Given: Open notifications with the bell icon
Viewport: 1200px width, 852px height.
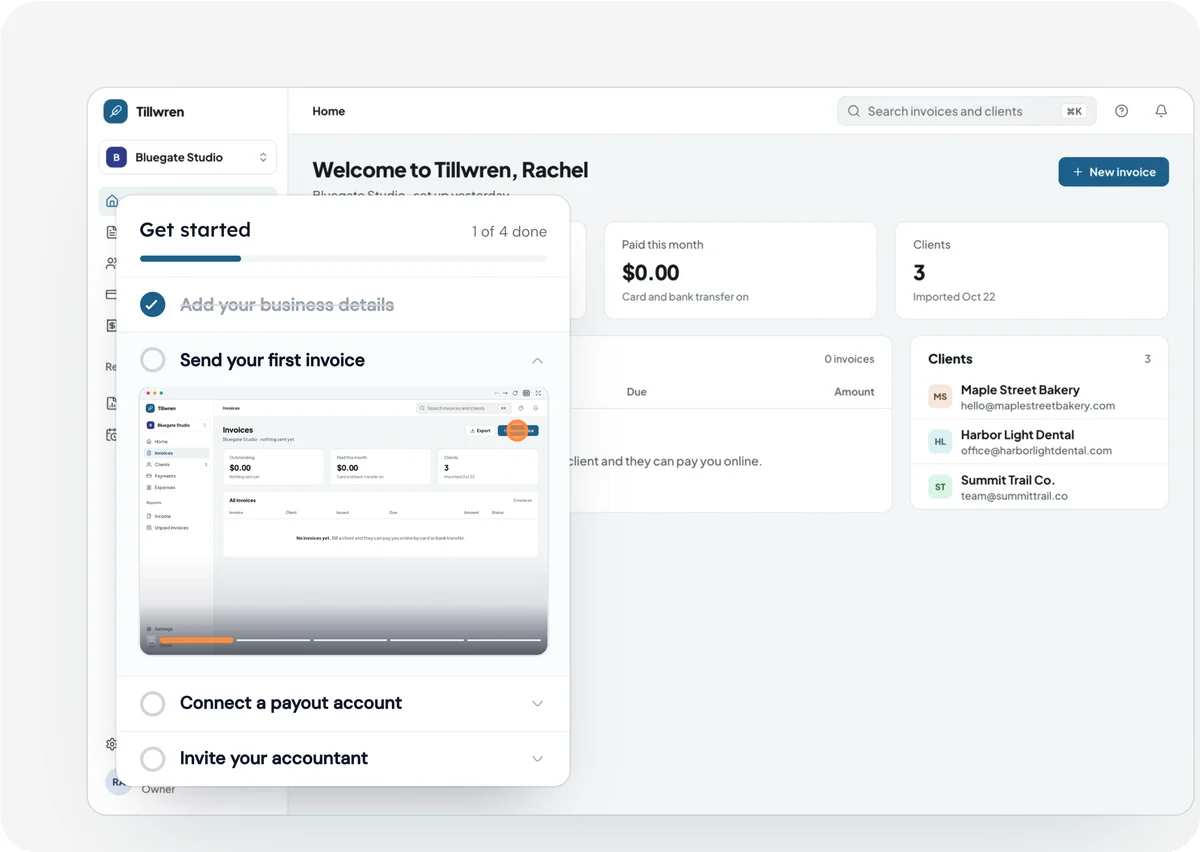Looking at the screenshot, I should click(1161, 111).
